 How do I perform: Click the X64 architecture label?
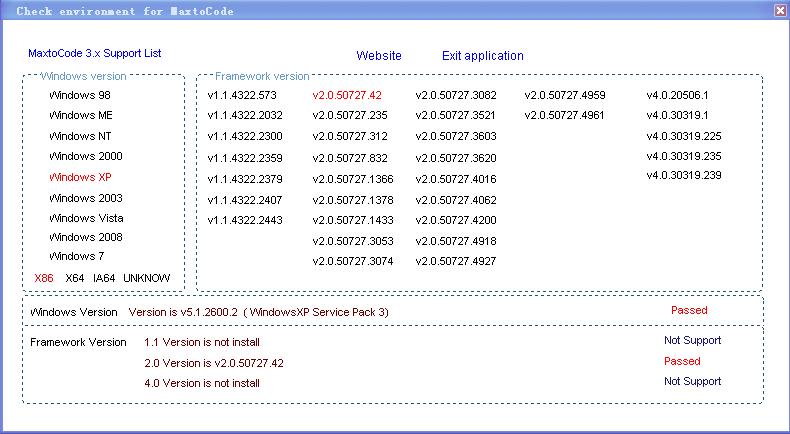coord(75,278)
